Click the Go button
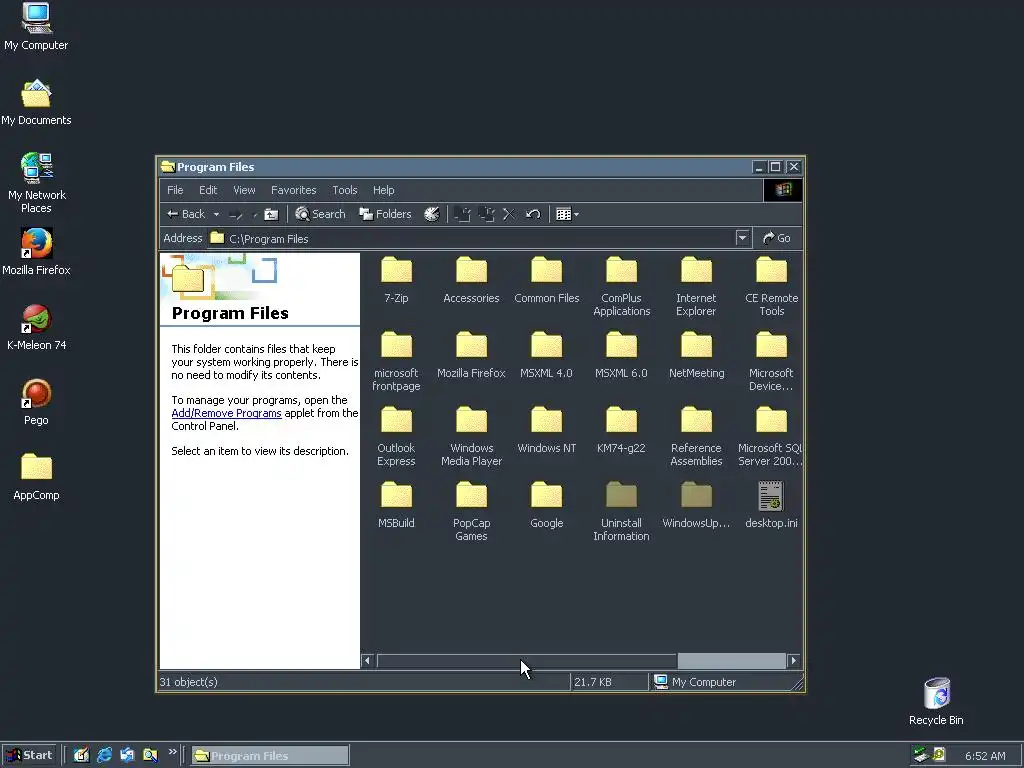1024x768 pixels. click(777, 238)
